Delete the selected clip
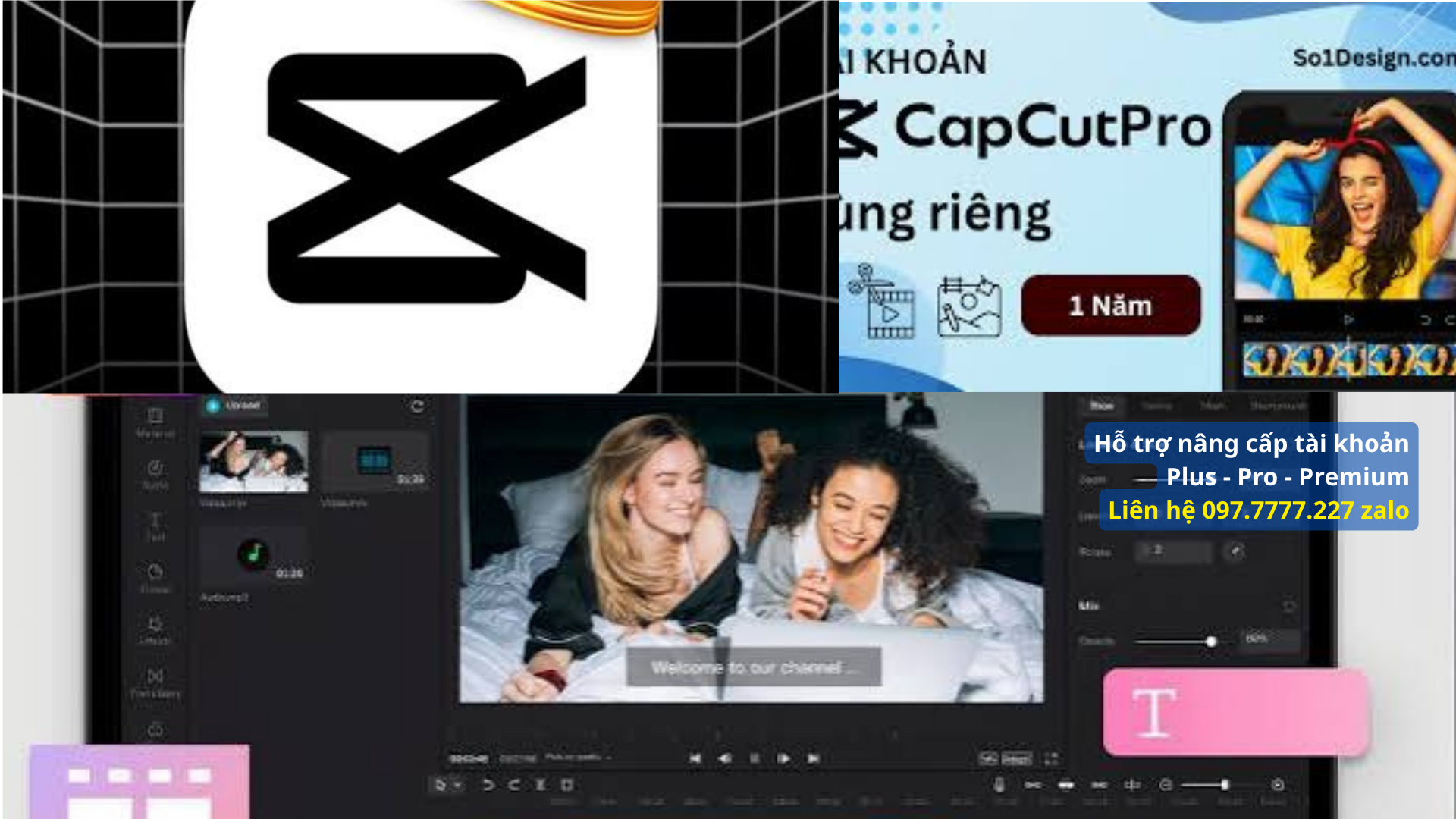 click(566, 785)
